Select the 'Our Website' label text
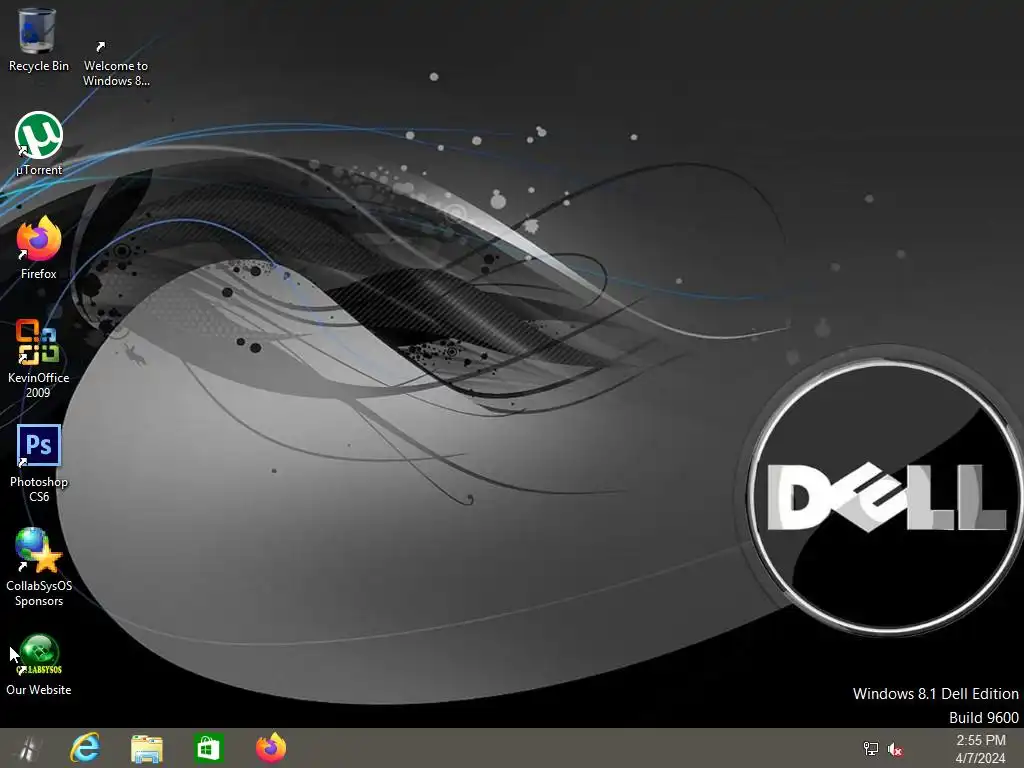 tap(39, 690)
